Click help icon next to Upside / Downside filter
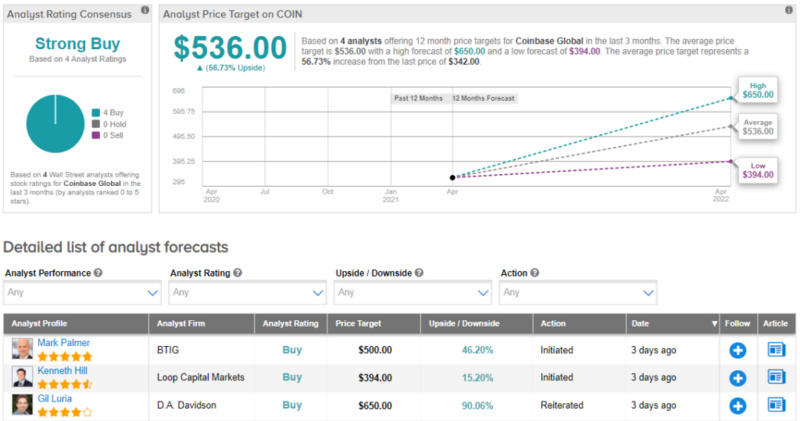 coord(419,272)
